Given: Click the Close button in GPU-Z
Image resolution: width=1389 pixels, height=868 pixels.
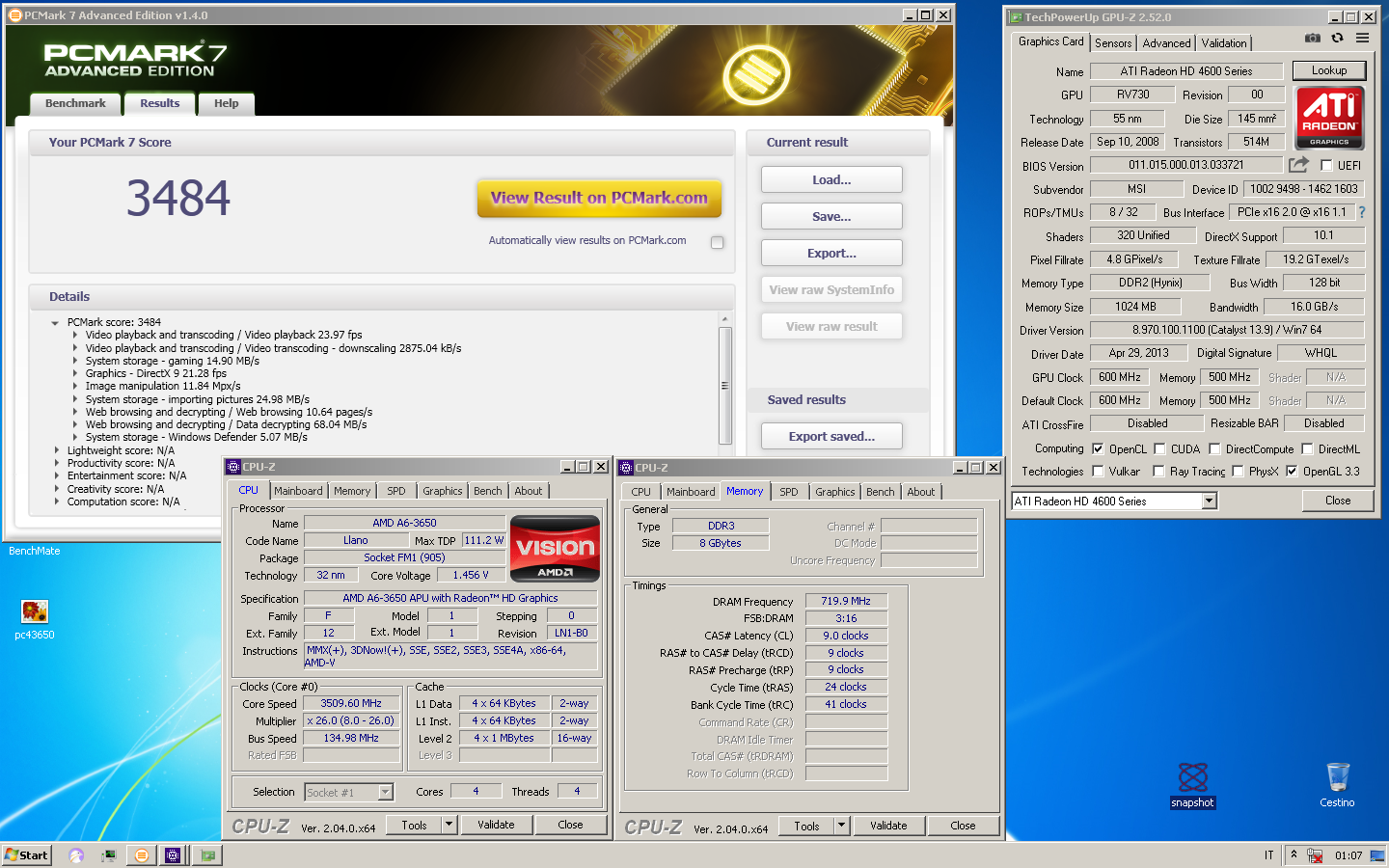Looking at the screenshot, I should pos(1337,501).
